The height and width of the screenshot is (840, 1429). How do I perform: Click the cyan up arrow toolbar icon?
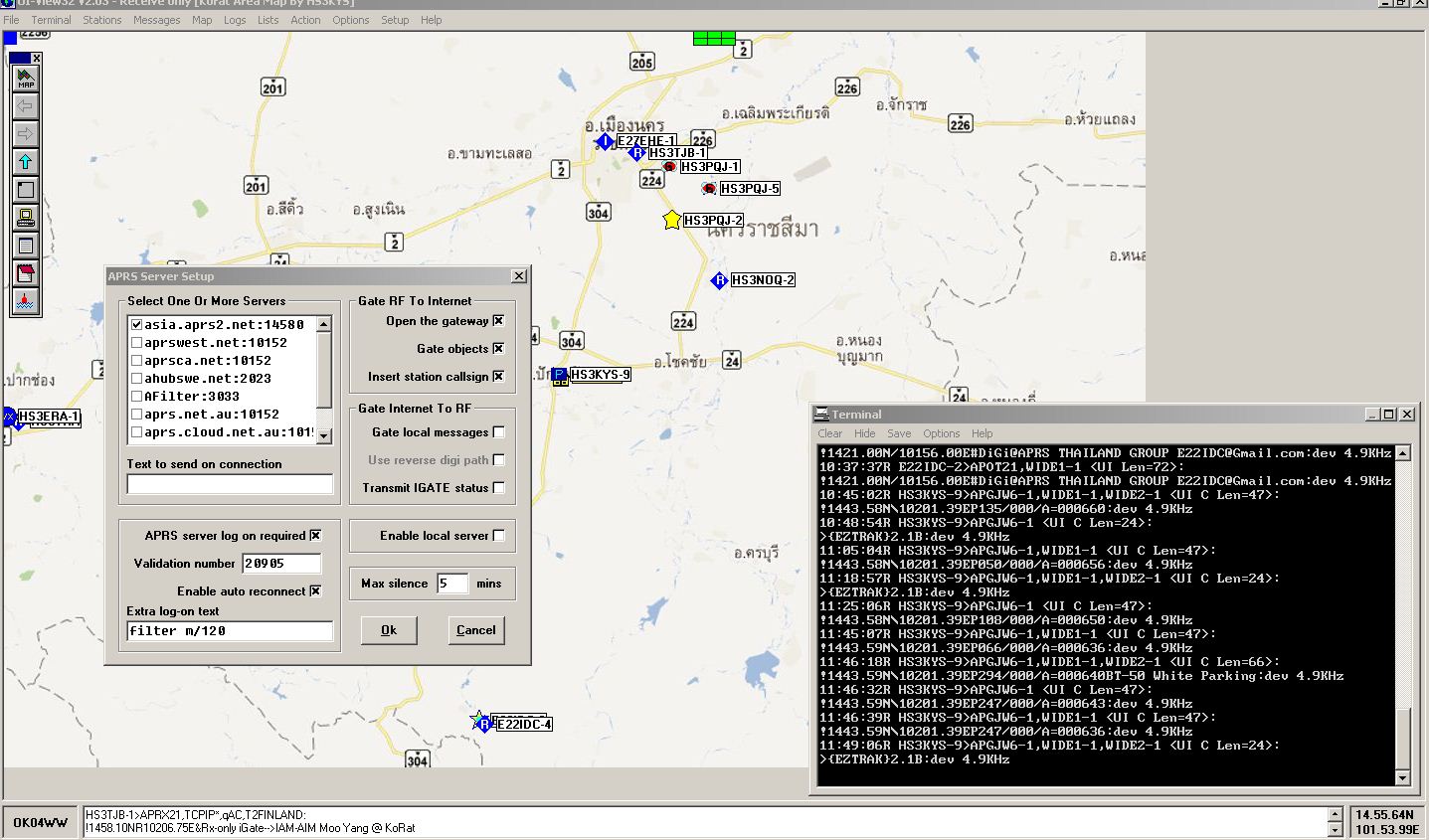tap(26, 162)
